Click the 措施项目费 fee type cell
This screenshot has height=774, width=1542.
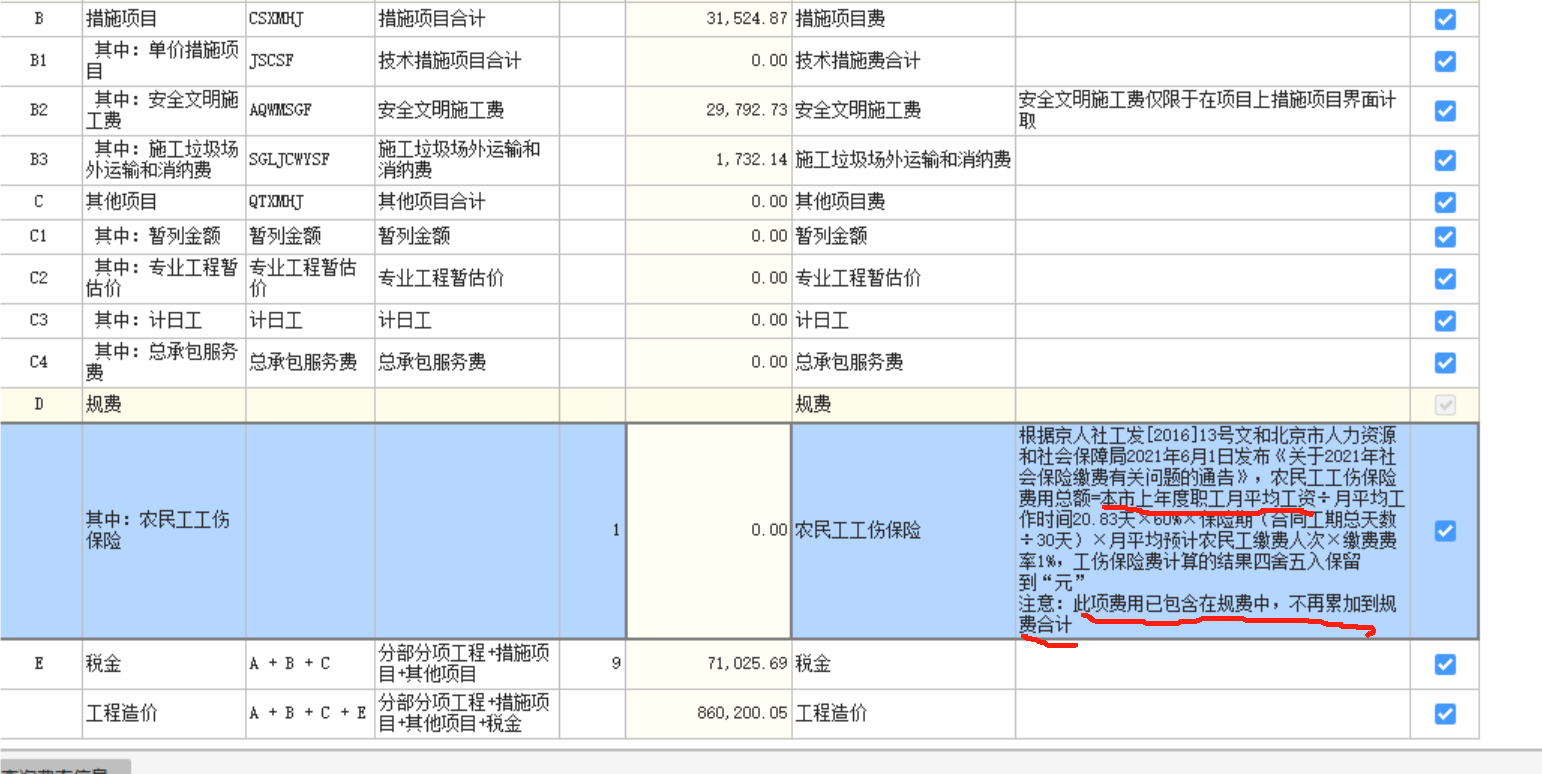click(903, 19)
